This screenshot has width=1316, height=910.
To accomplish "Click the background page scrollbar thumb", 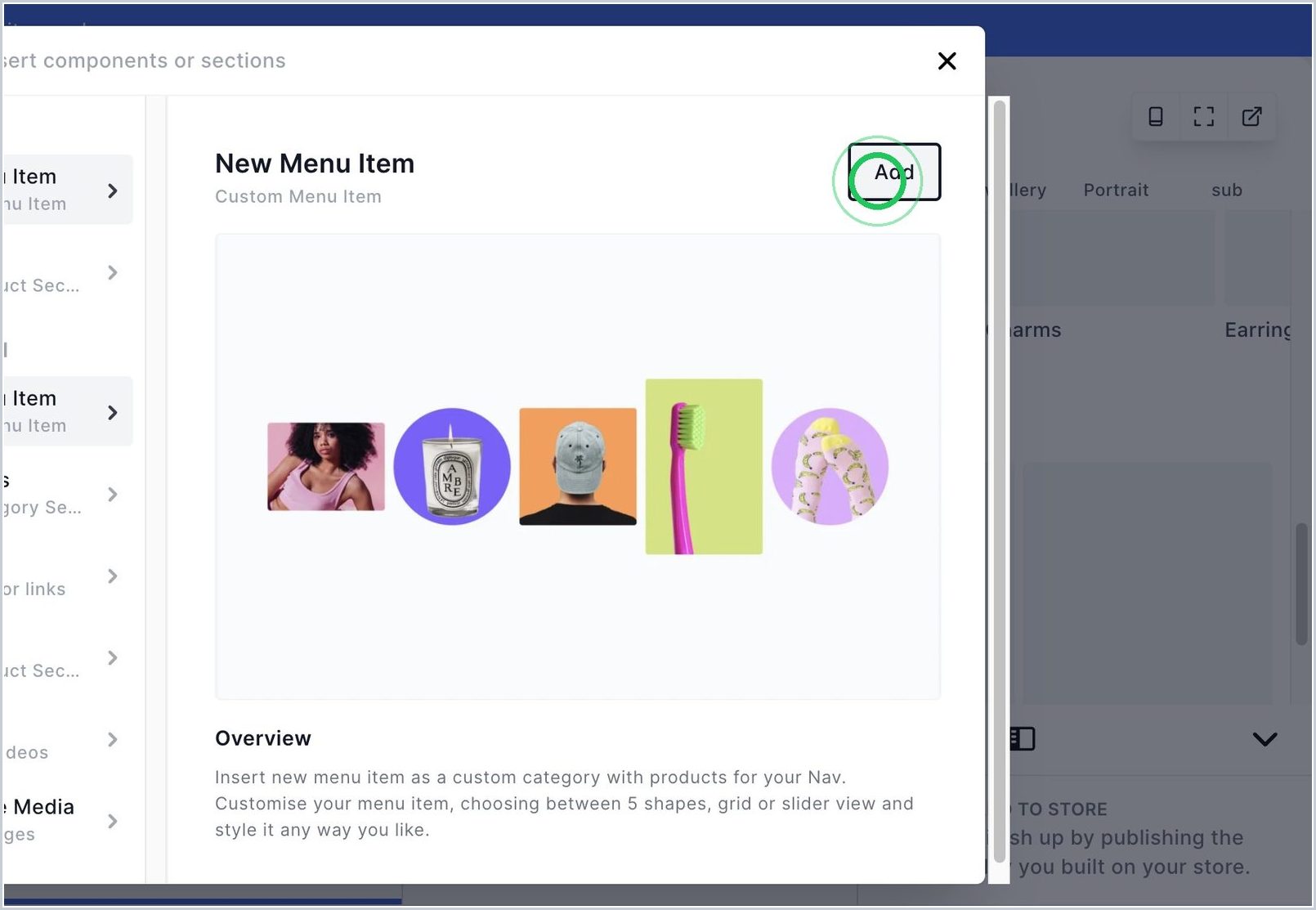I will point(1301,585).
